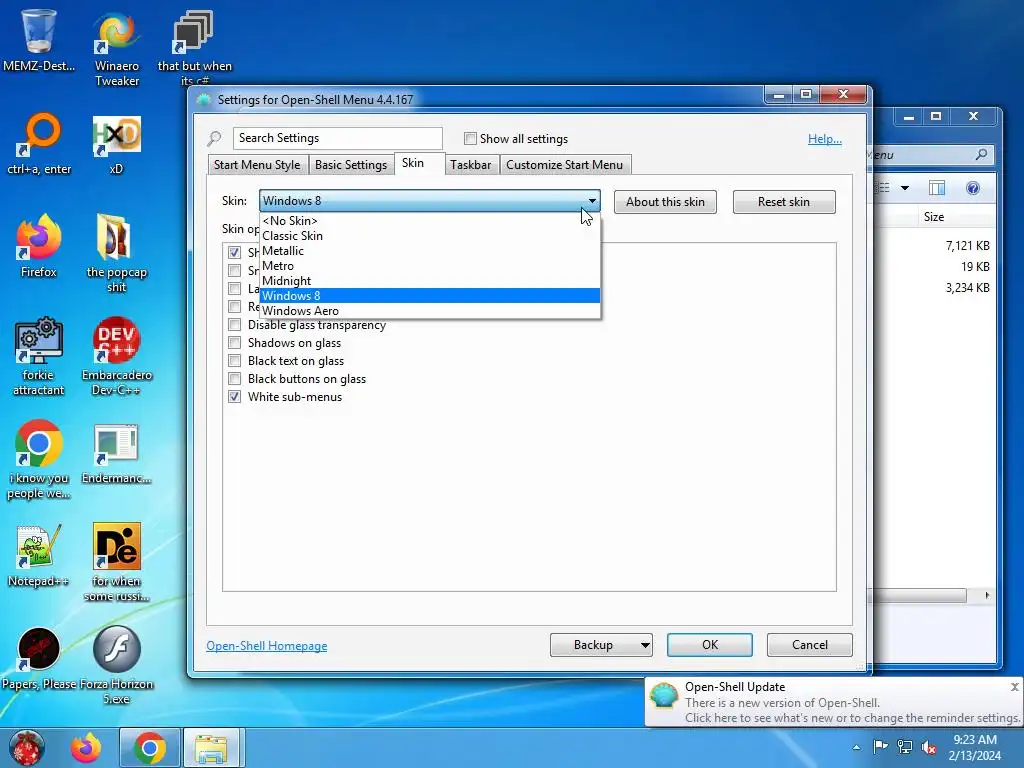Open the network tray icon
Image resolution: width=1024 pixels, height=768 pixels.
[904, 746]
